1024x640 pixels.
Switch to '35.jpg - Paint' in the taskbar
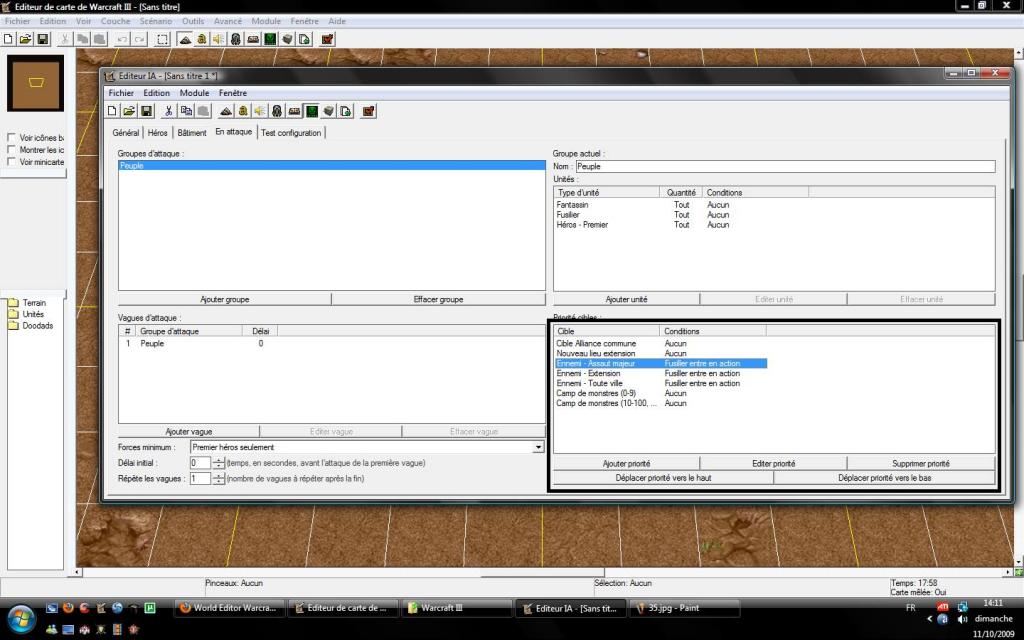(685, 608)
